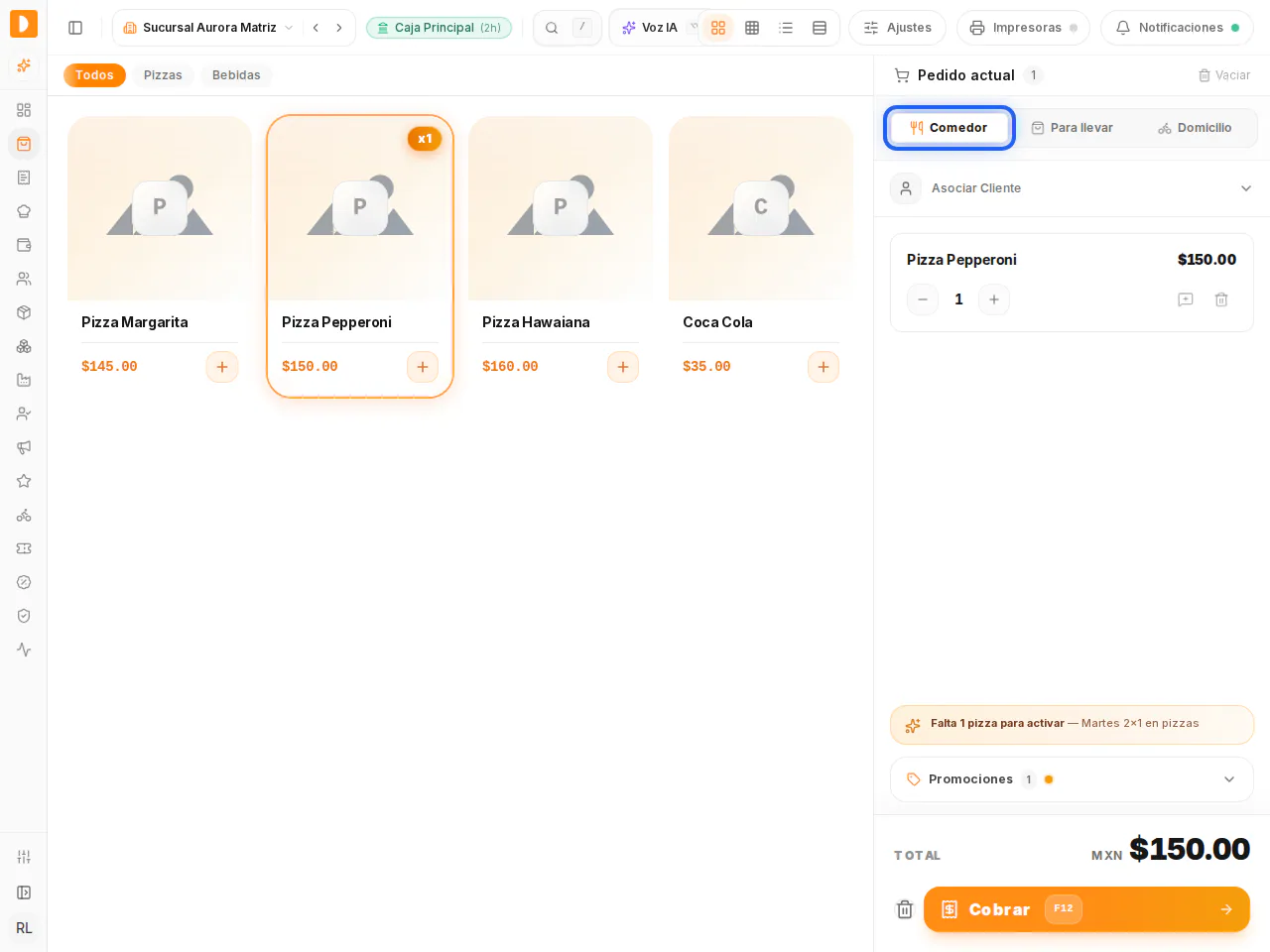The image size is (1270, 952).
Task: Click the Cobrar checkout button
Action: pyautogui.click(x=1086, y=909)
